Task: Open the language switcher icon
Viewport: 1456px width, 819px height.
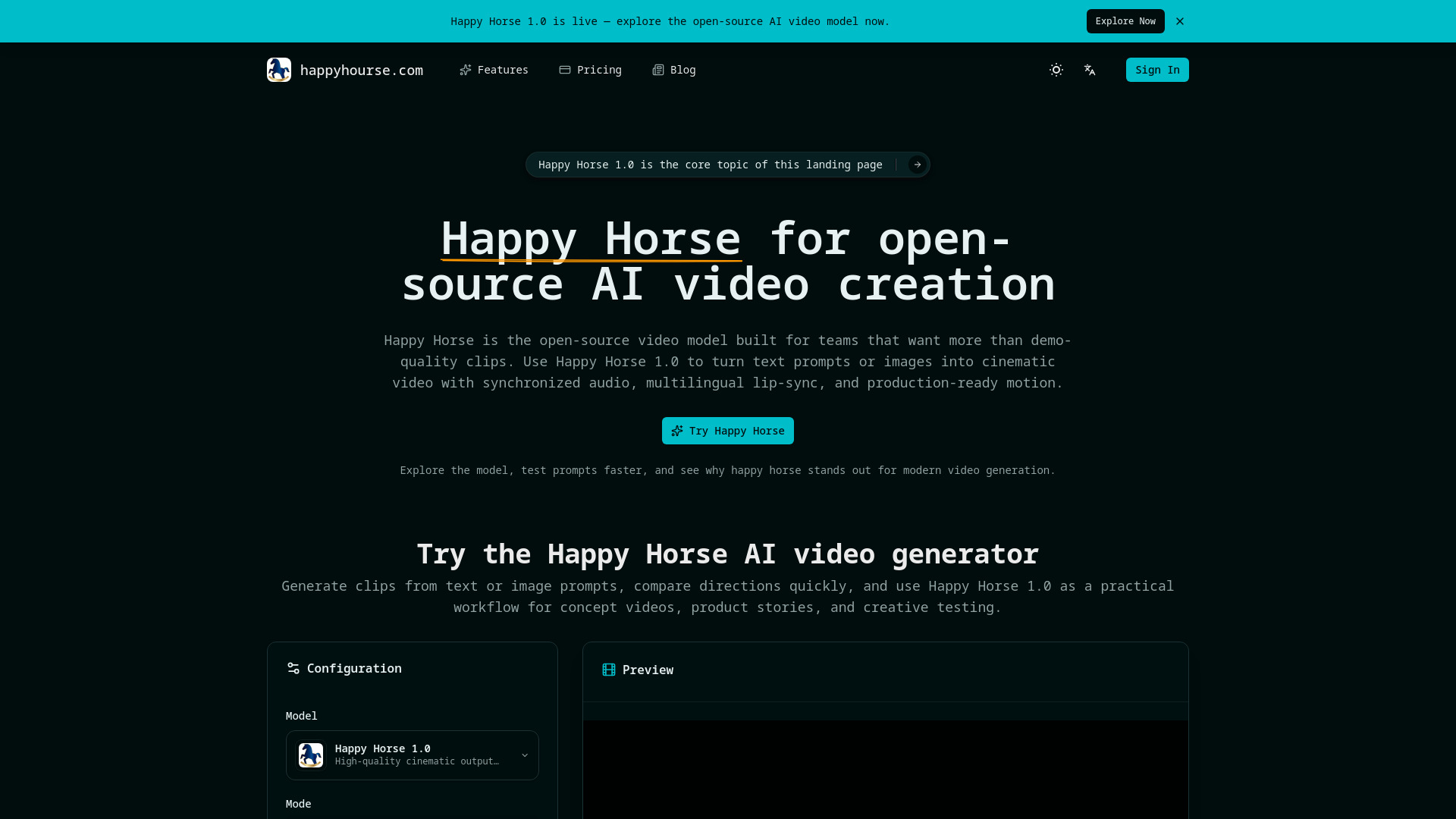Action: click(1089, 70)
